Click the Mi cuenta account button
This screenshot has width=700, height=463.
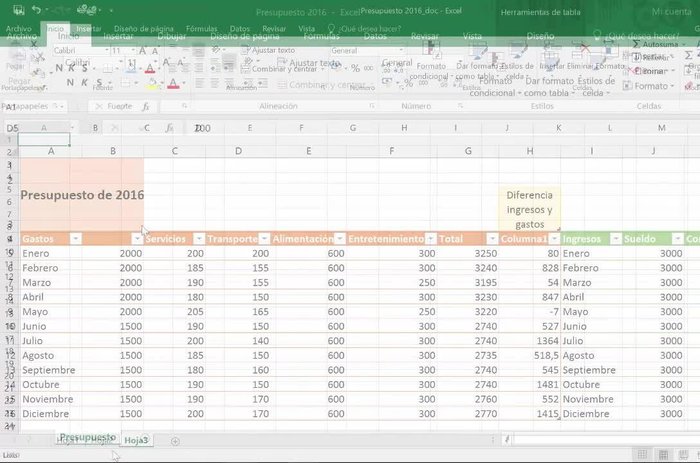coord(671,12)
